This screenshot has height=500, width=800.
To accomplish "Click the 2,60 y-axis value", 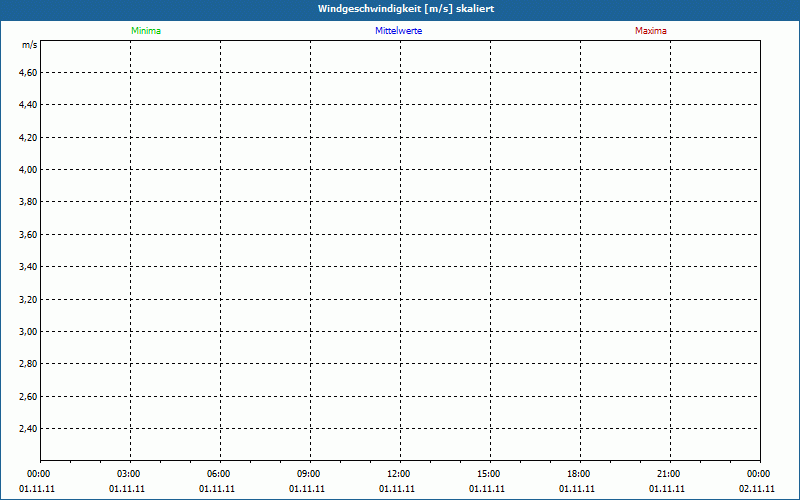I will [x=28, y=396].
